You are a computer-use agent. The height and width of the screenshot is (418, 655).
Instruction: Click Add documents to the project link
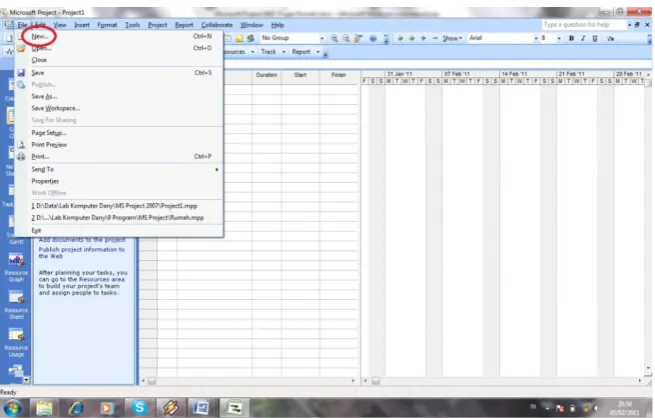[x=82, y=240]
